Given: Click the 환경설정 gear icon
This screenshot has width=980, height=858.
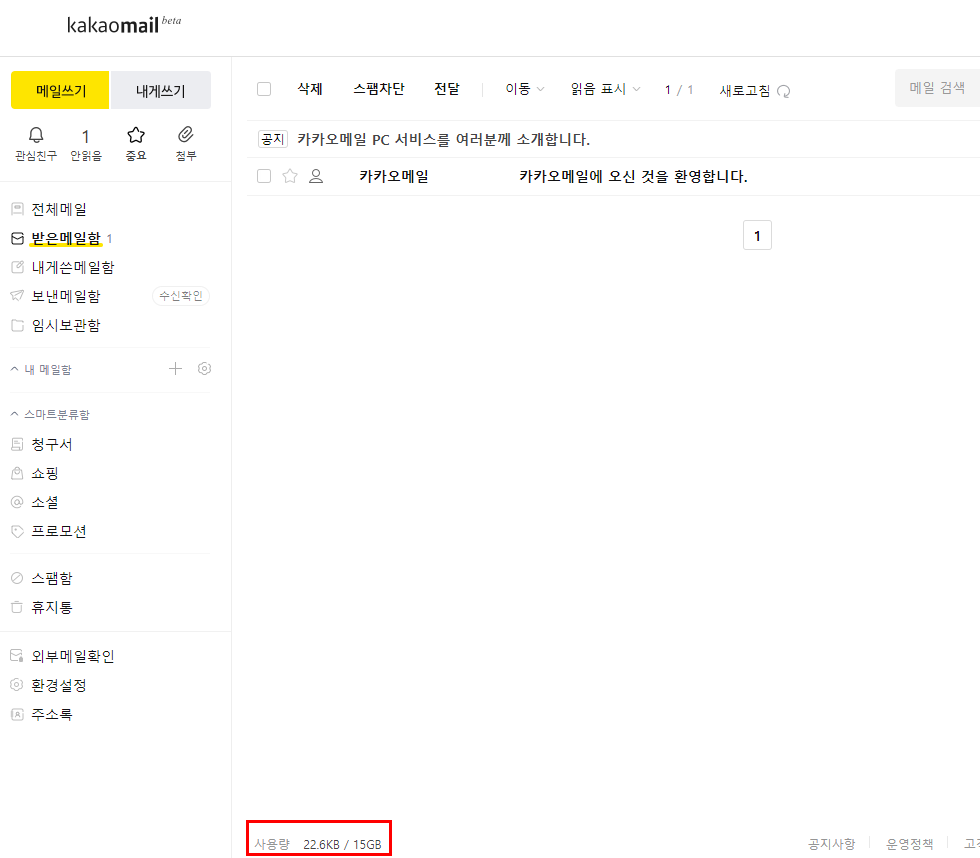Looking at the screenshot, I should [x=18, y=685].
